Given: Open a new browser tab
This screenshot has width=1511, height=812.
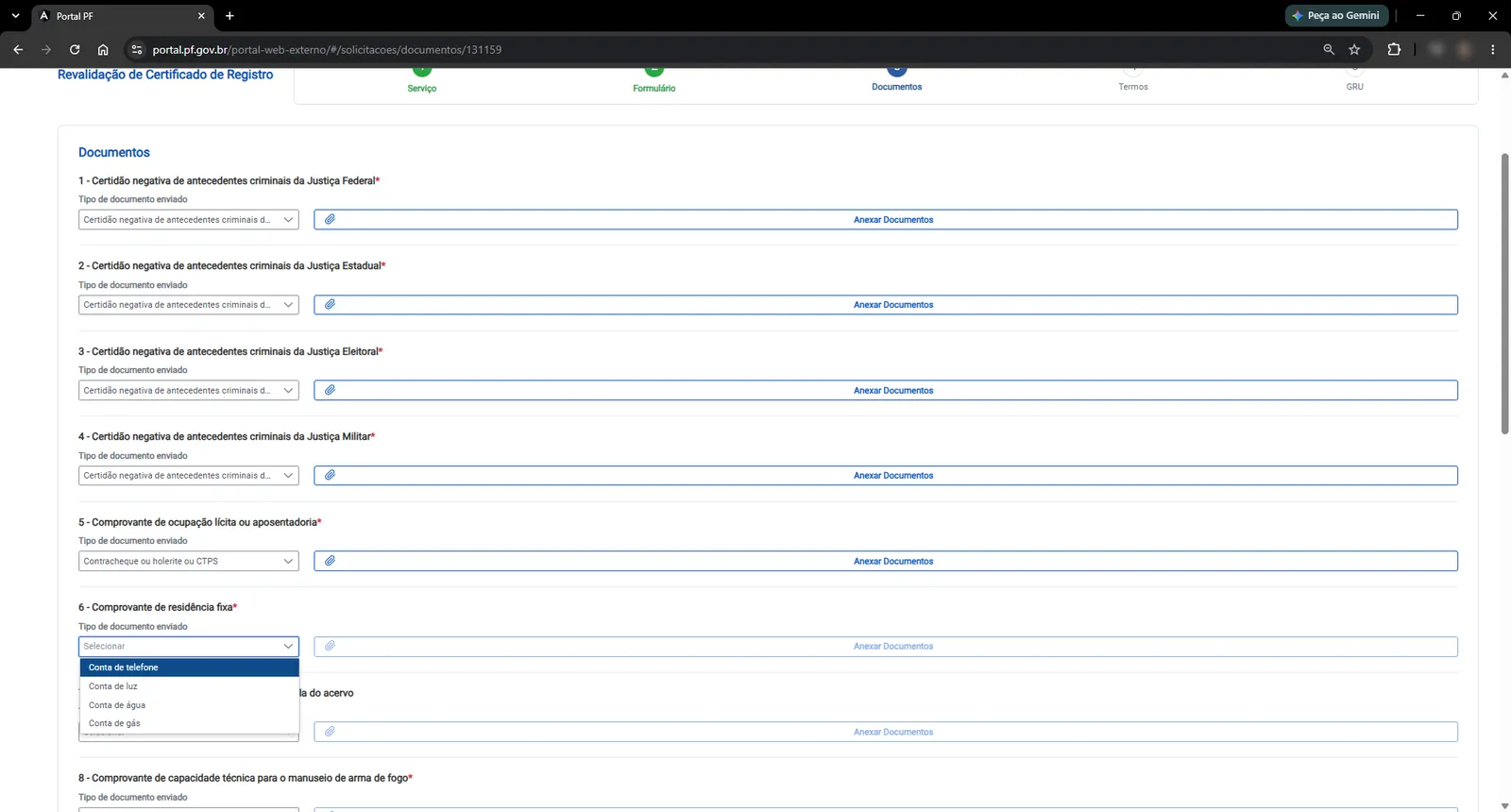Looking at the screenshot, I should point(229,16).
